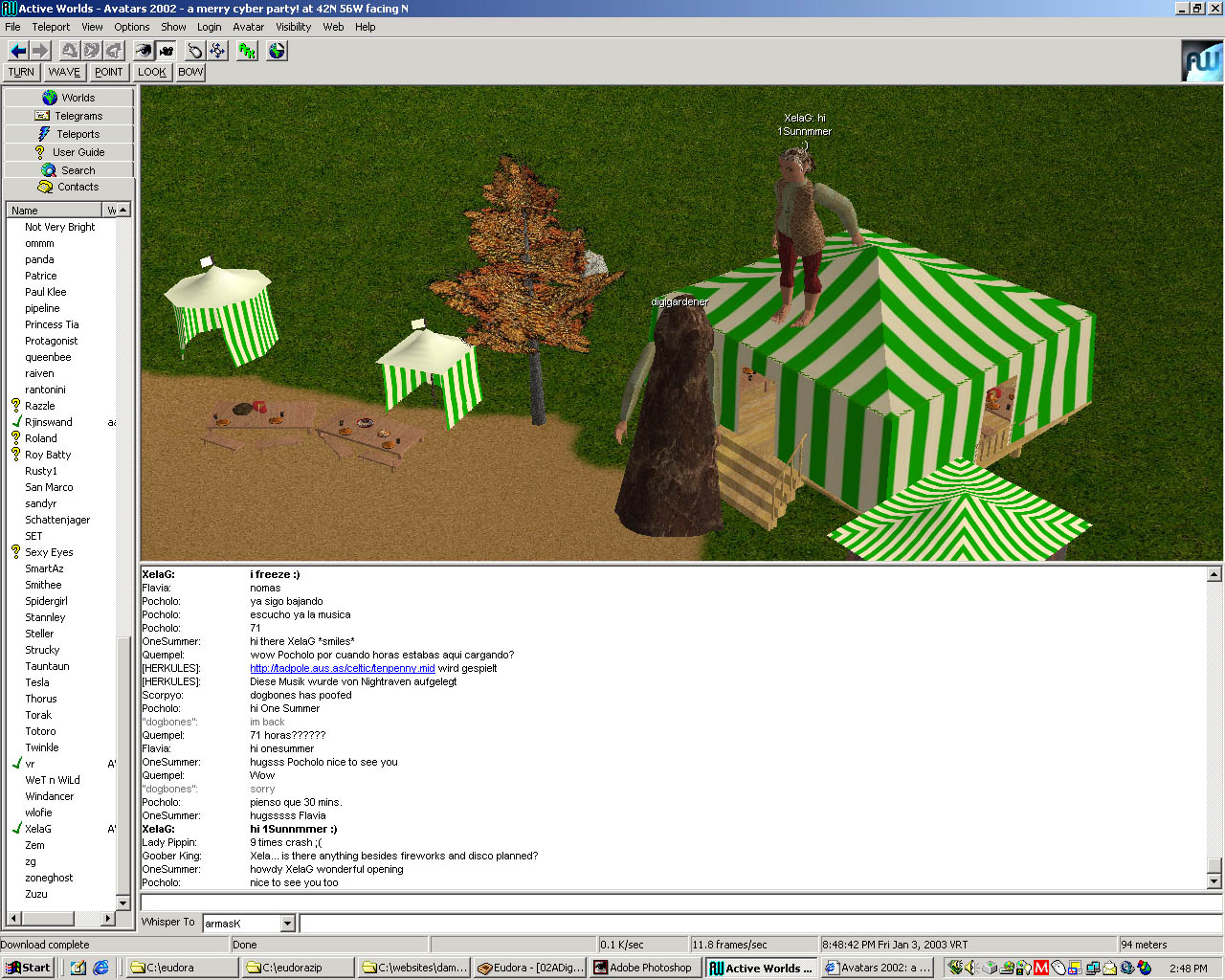Open the Avatar menu
The height and width of the screenshot is (980, 1225).
[248, 27]
